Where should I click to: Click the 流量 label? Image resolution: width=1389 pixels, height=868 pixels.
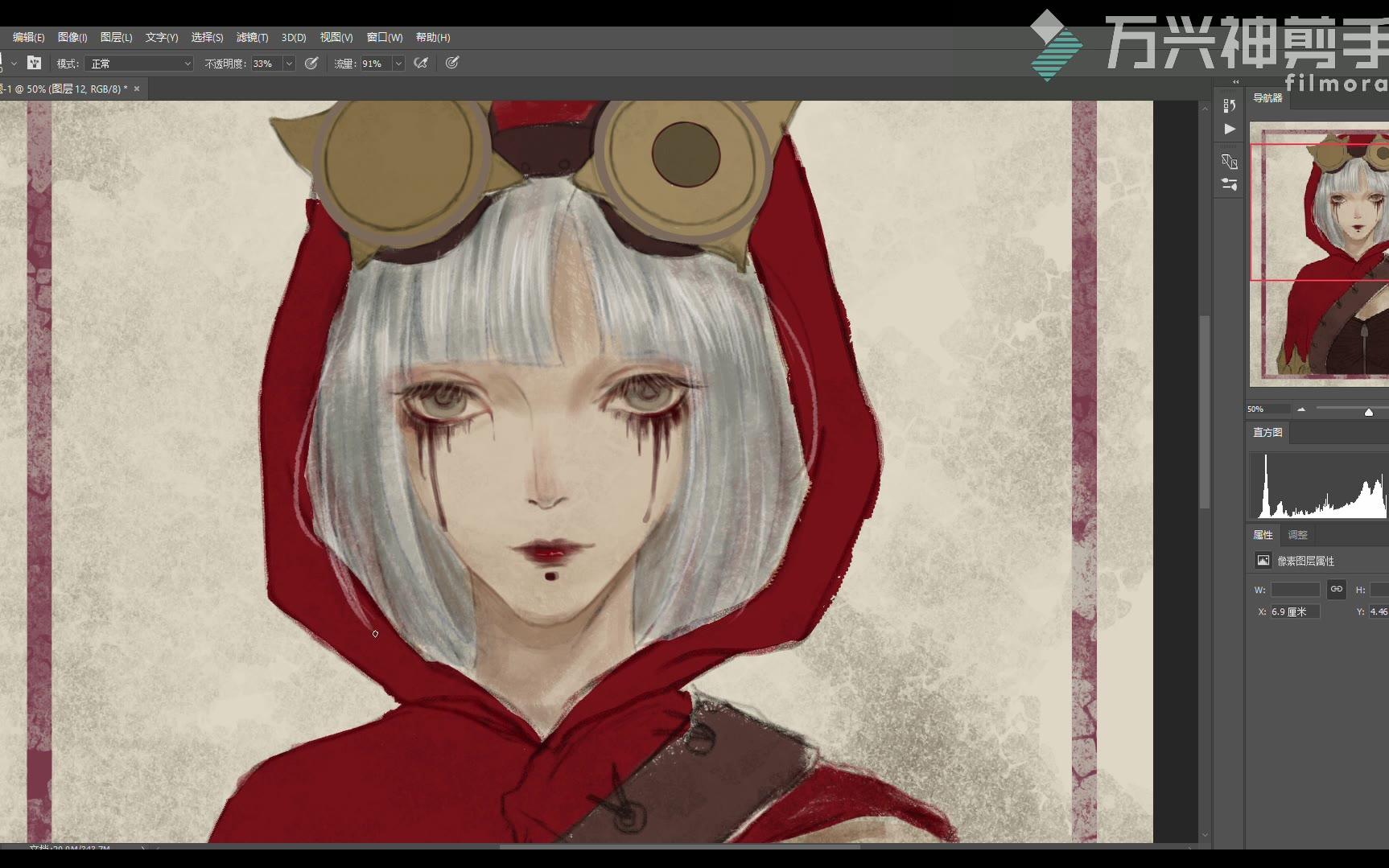click(345, 64)
